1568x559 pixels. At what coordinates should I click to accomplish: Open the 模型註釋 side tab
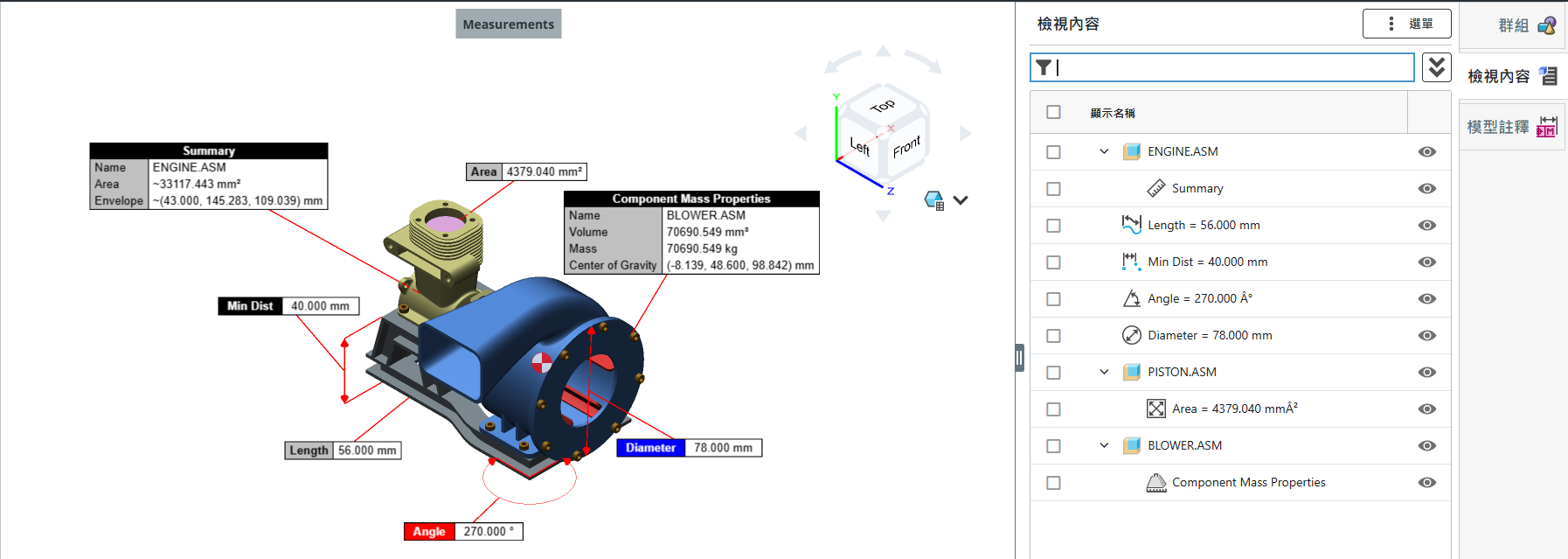click(1512, 127)
